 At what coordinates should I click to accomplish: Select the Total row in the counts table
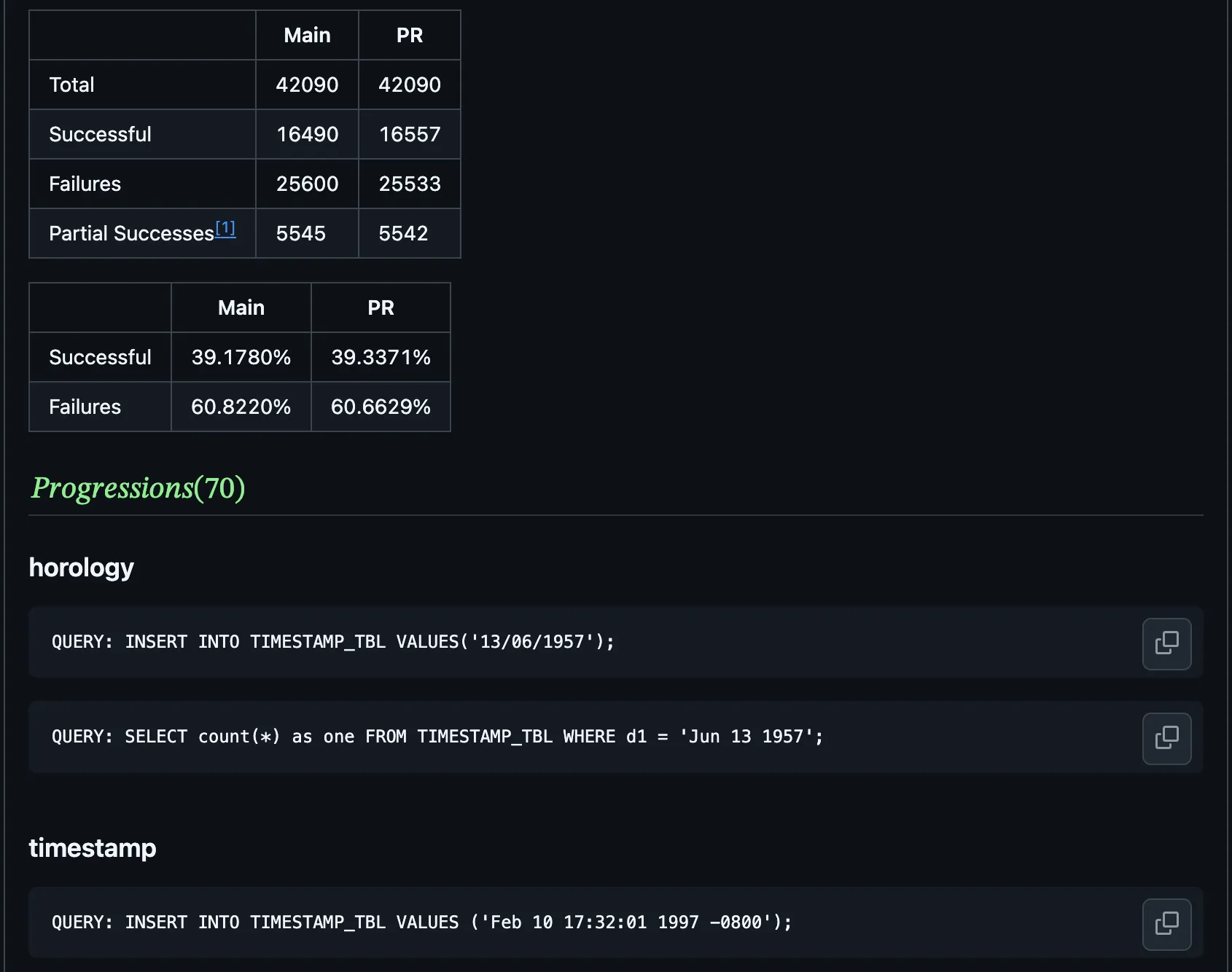(x=71, y=85)
